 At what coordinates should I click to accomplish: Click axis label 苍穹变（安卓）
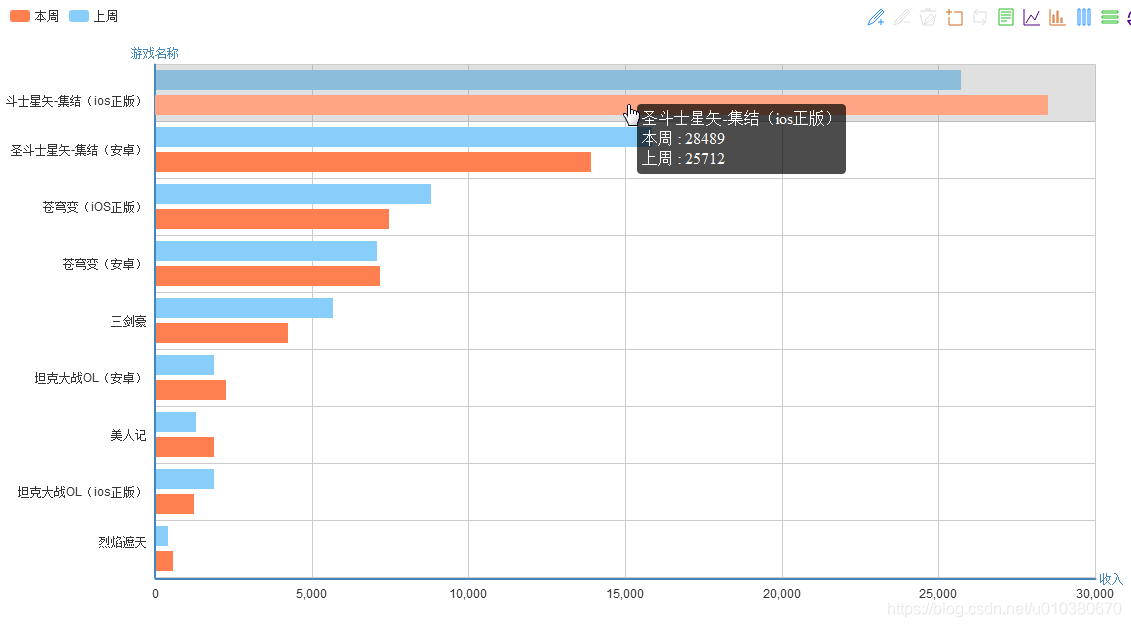pos(102,264)
